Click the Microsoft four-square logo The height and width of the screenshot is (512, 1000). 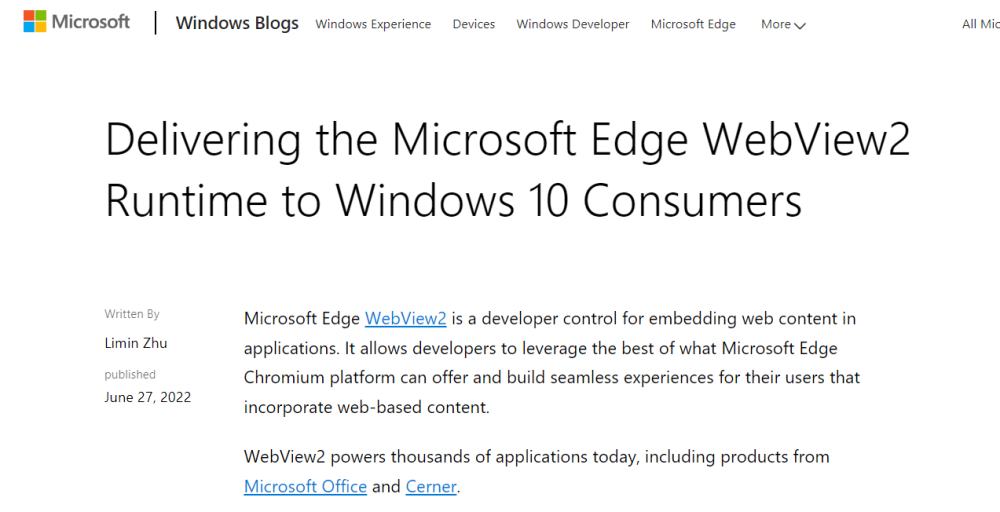click(x=34, y=23)
